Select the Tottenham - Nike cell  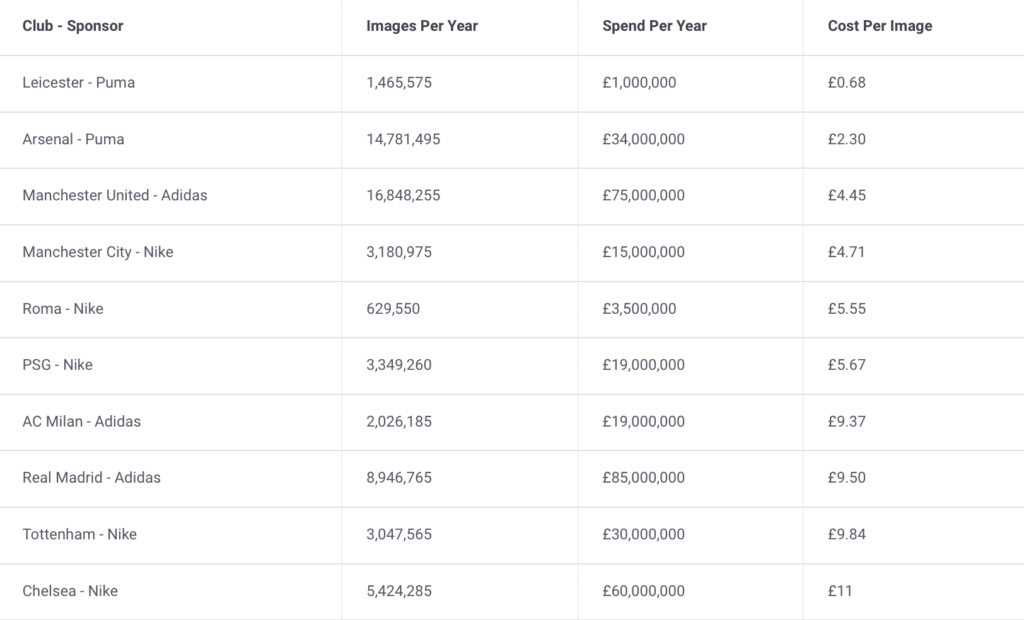click(x=80, y=535)
